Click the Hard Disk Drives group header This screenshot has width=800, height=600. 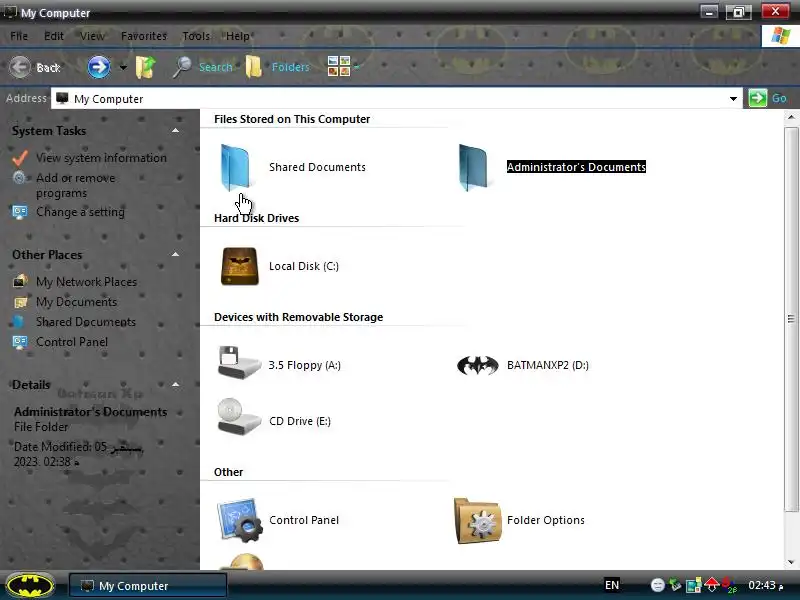click(257, 218)
